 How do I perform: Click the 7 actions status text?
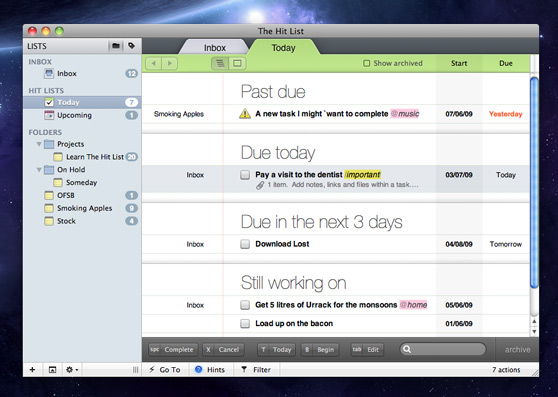[x=506, y=370]
